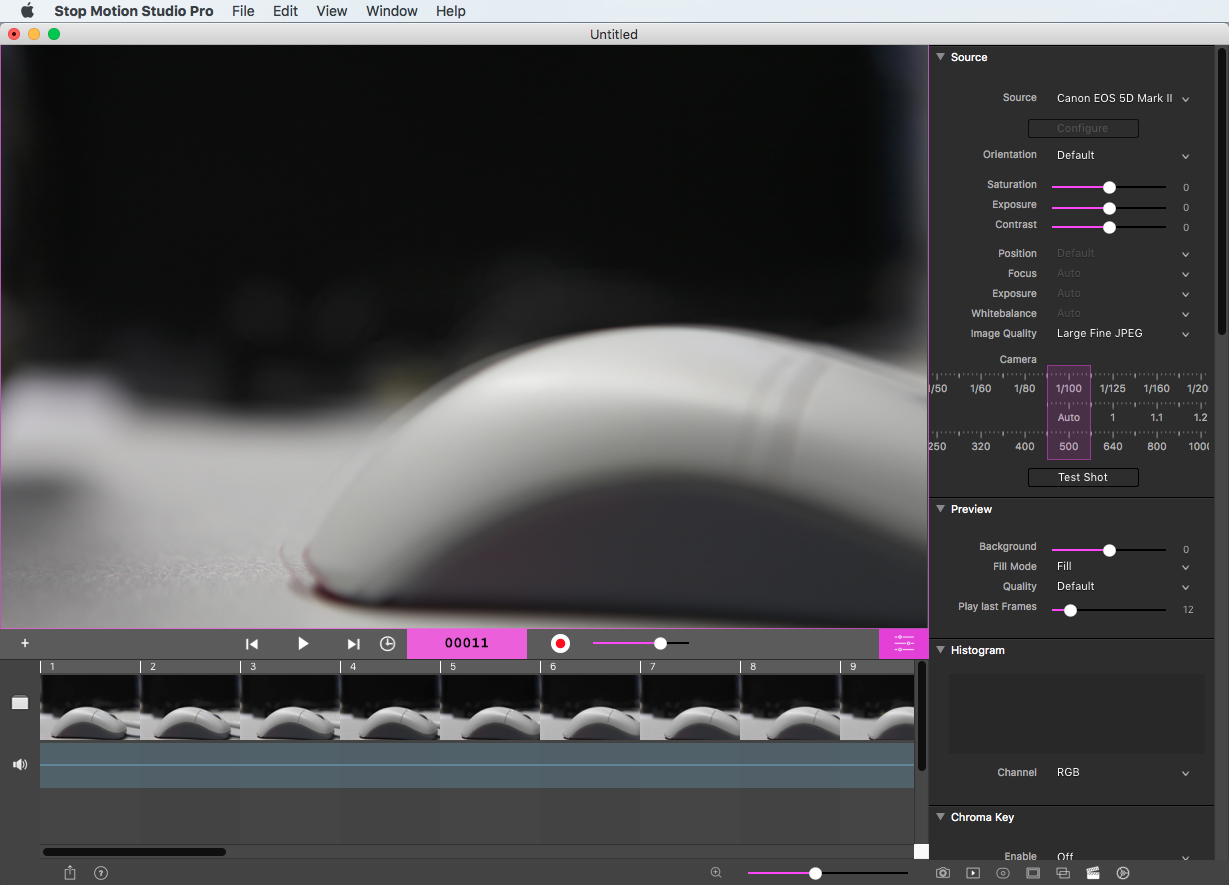Select shutter speed 1/80

(x=1025, y=388)
